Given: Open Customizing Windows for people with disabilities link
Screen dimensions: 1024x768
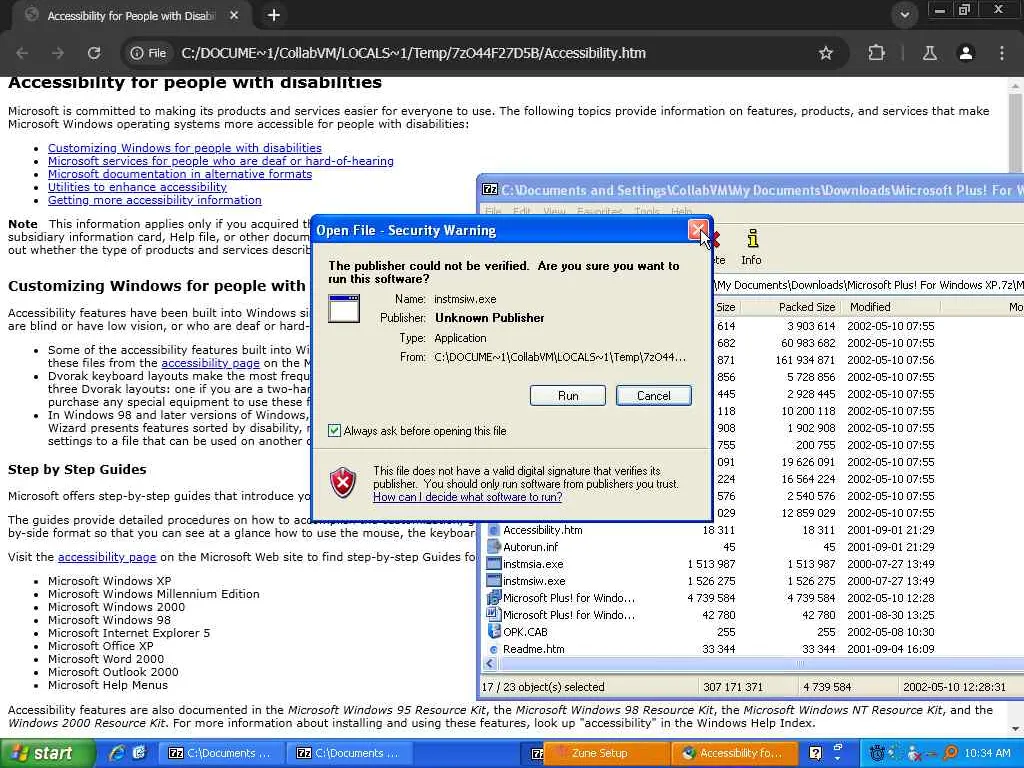Looking at the screenshot, I should (x=185, y=148).
